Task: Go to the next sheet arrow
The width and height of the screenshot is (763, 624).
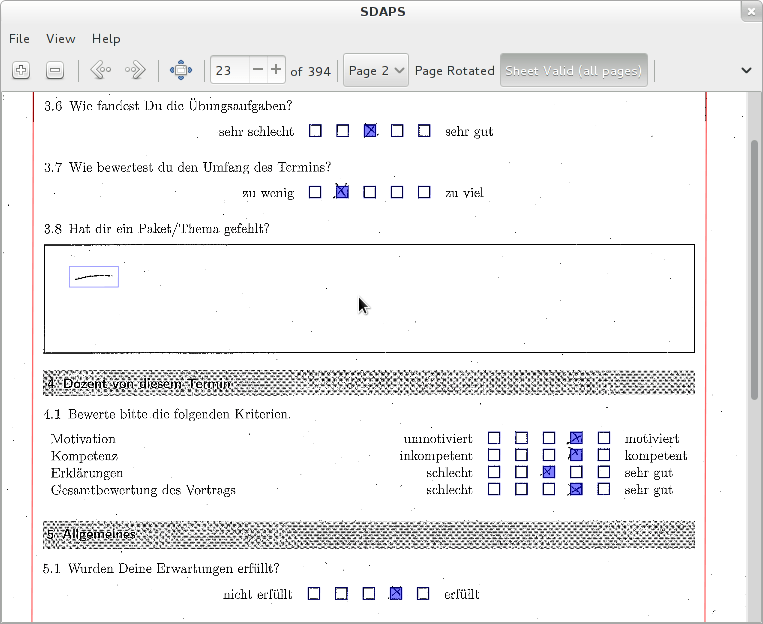Action: coord(135,71)
